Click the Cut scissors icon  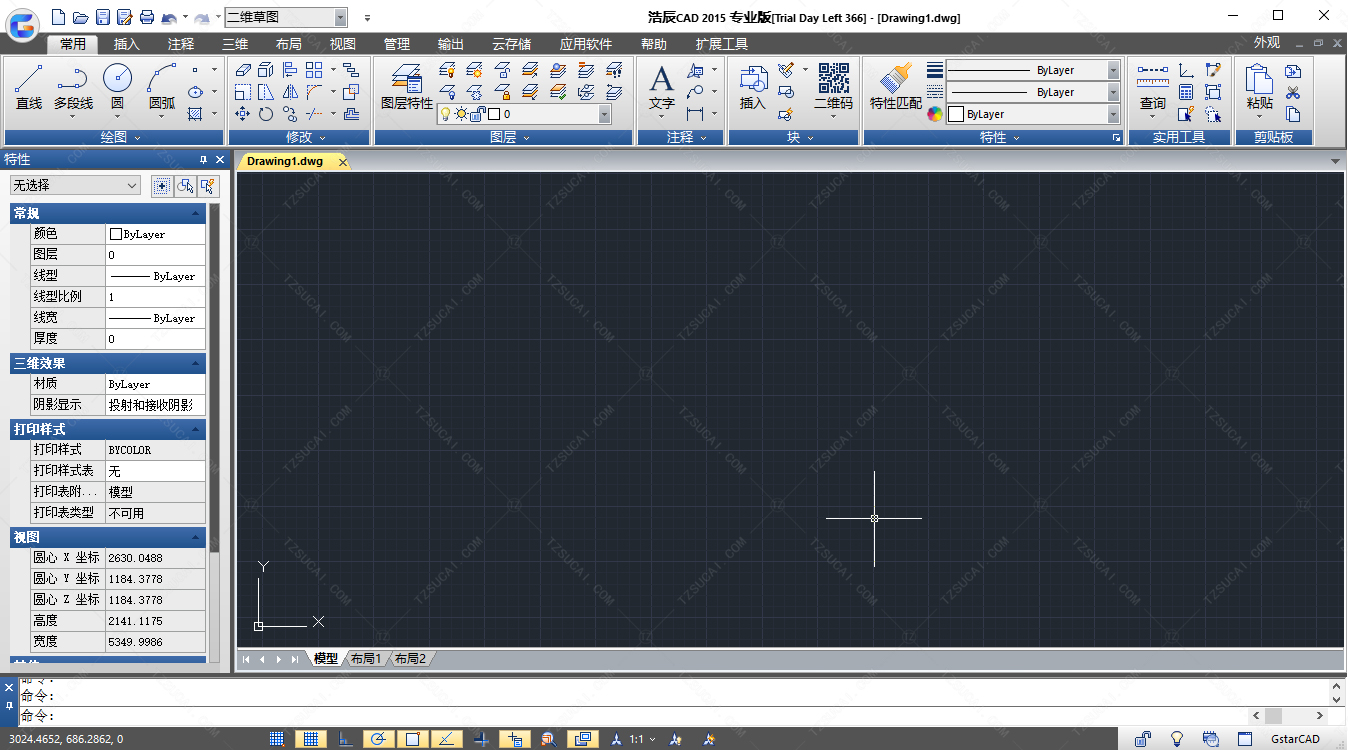click(1293, 92)
